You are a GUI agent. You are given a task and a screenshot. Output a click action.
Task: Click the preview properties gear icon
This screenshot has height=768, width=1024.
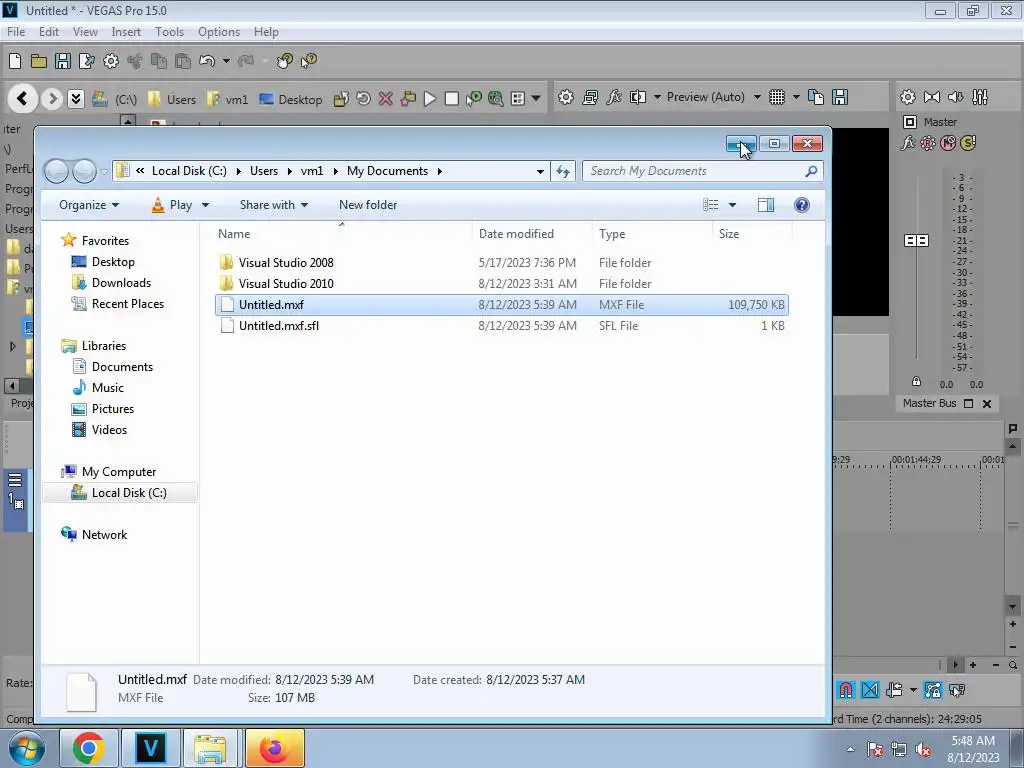566,97
